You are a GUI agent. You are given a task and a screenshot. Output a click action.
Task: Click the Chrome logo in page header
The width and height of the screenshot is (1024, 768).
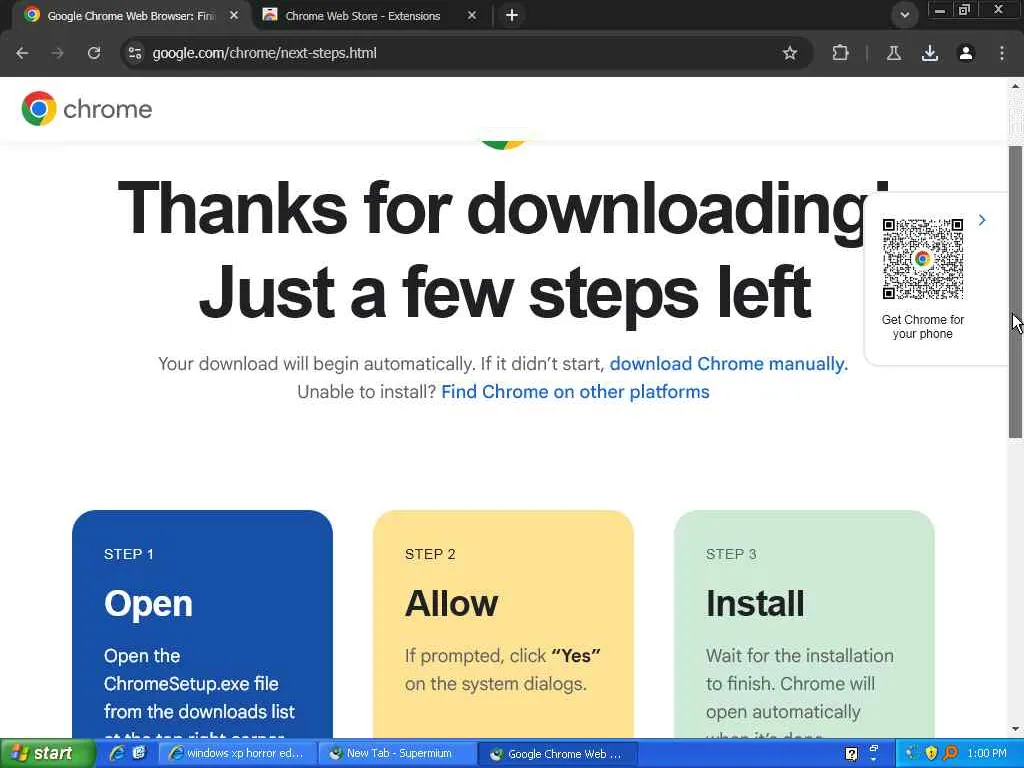(86, 108)
